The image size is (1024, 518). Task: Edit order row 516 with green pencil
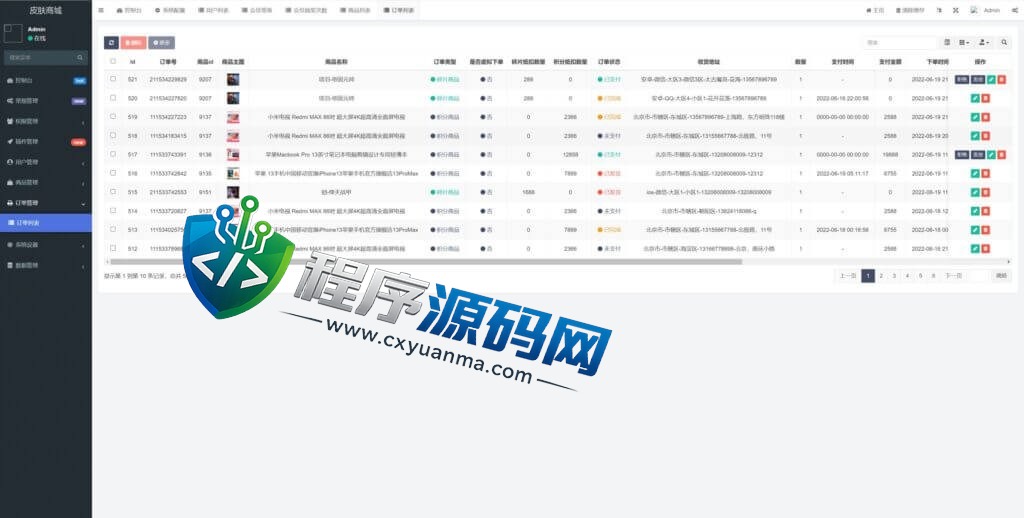pos(975,174)
